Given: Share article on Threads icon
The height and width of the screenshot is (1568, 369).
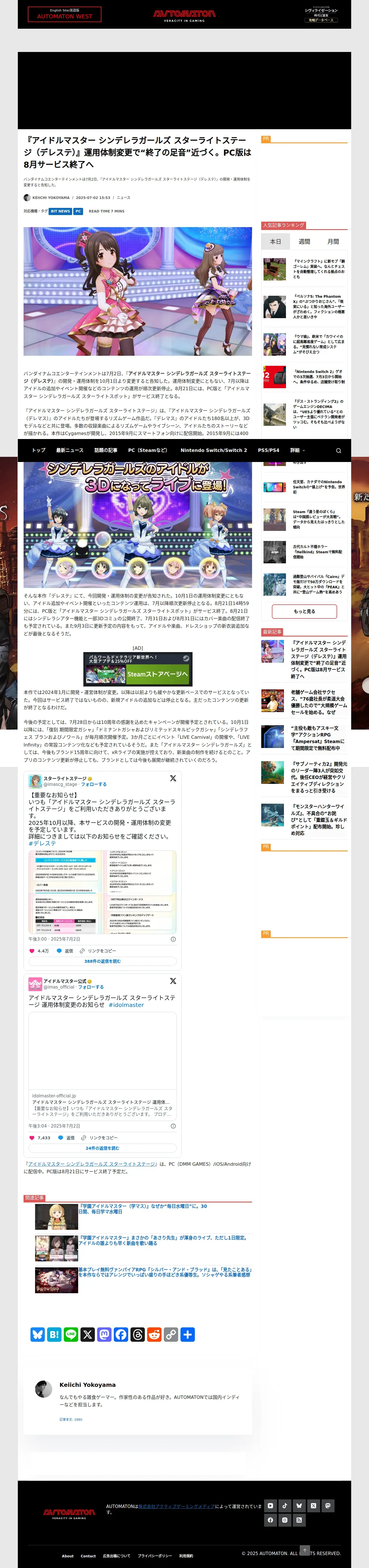Looking at the screenshot, I should click(x=138, y=1334).
